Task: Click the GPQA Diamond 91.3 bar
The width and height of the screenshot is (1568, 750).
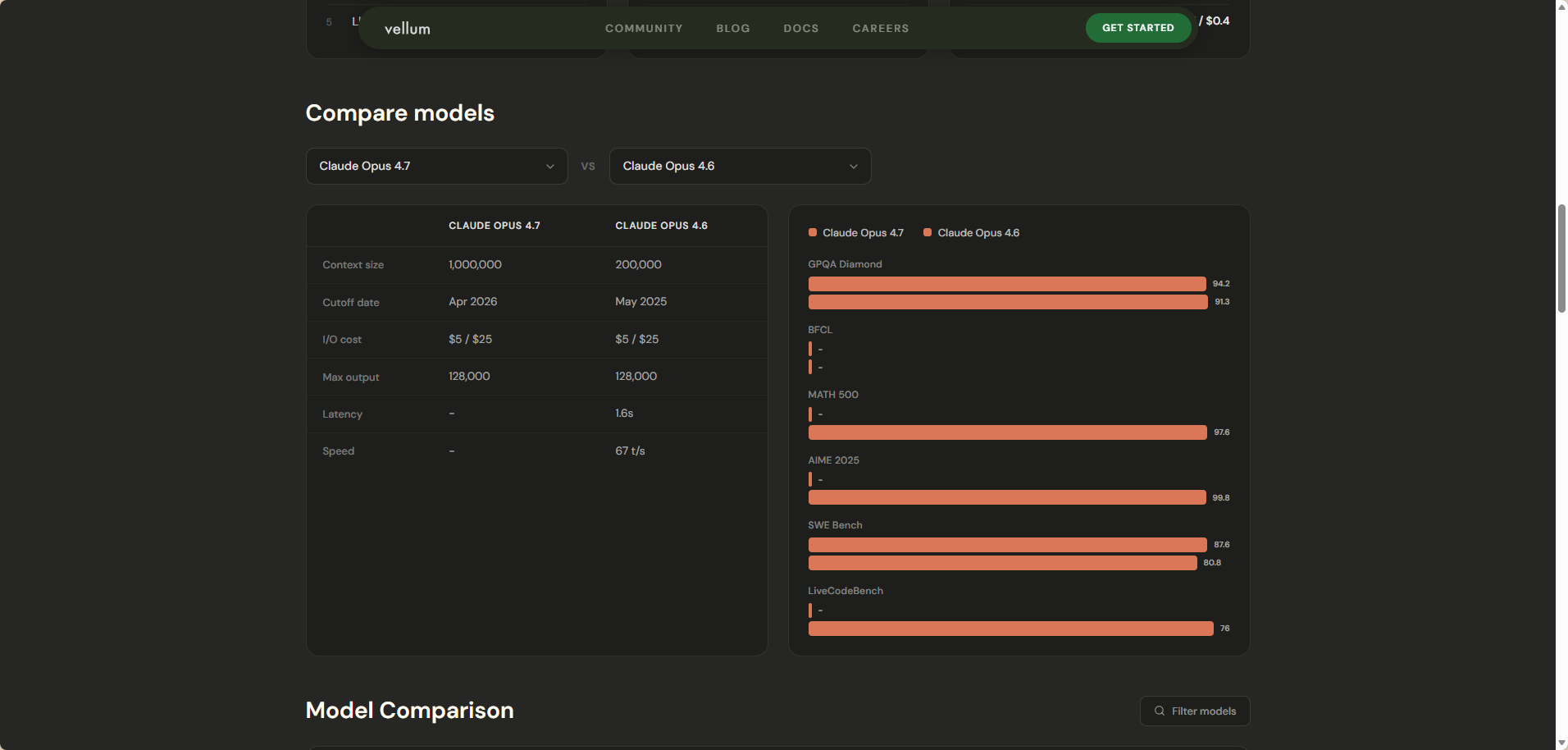Action: [1008, 302]
